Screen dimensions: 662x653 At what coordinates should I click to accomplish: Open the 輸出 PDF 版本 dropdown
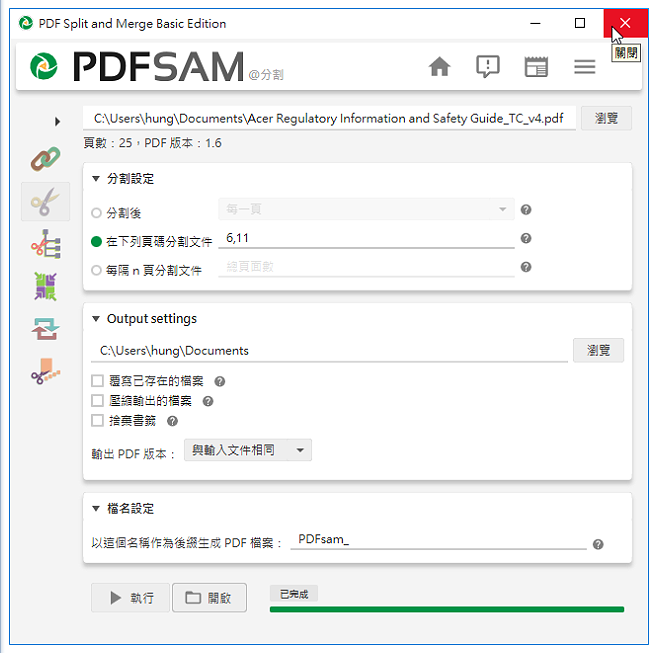248,450
